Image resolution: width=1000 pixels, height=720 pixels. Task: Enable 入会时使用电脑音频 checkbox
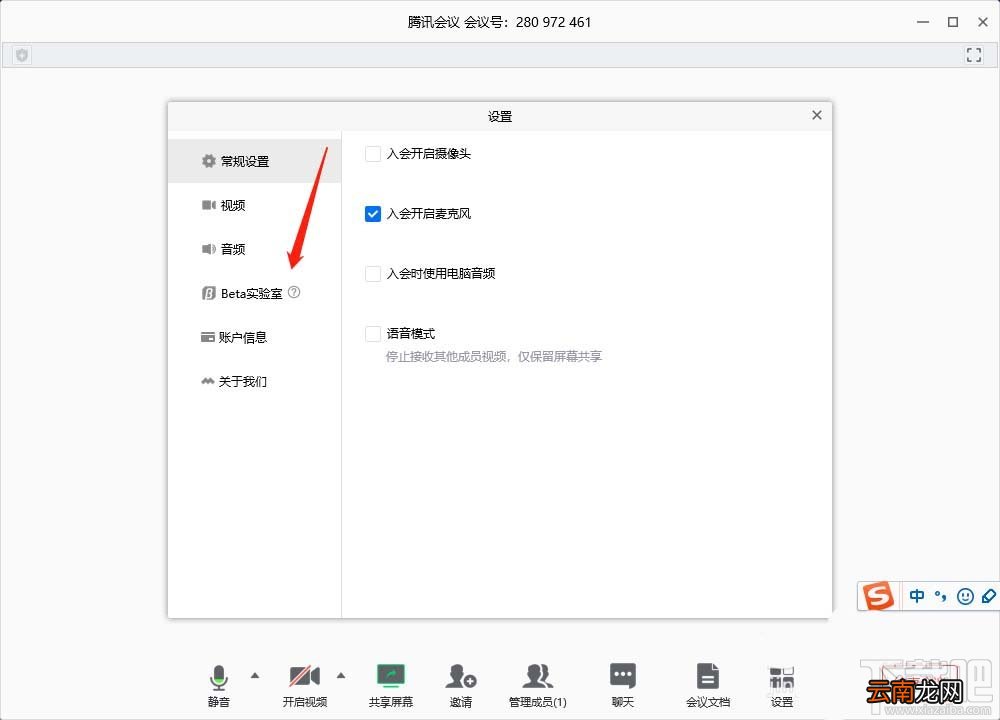pyautogui.click(x=372, y=274)
